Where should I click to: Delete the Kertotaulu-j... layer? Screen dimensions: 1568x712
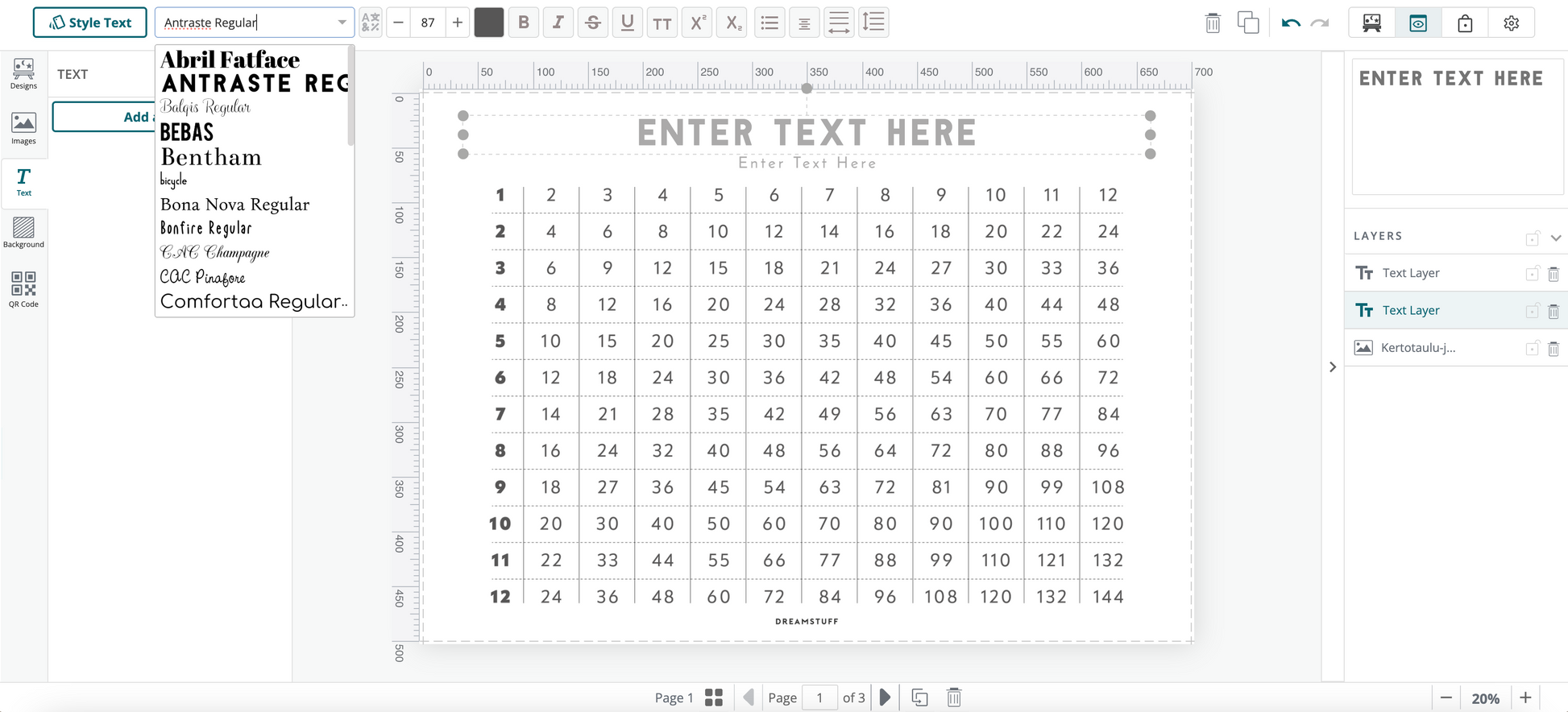(1553, 349)
